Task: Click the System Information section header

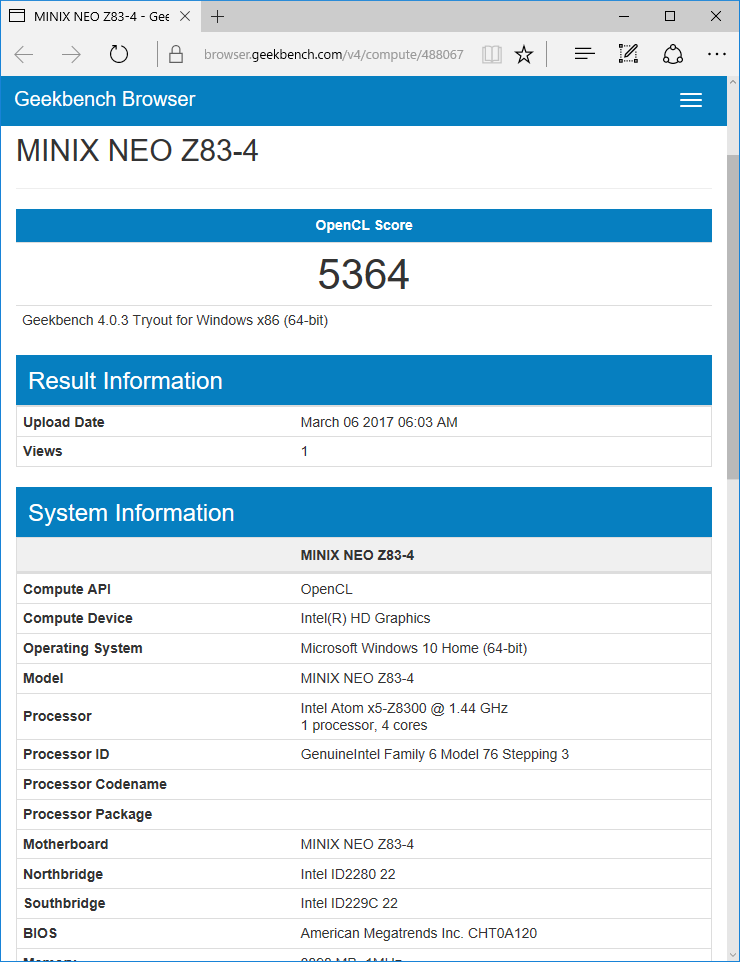Action: (364, 512)
